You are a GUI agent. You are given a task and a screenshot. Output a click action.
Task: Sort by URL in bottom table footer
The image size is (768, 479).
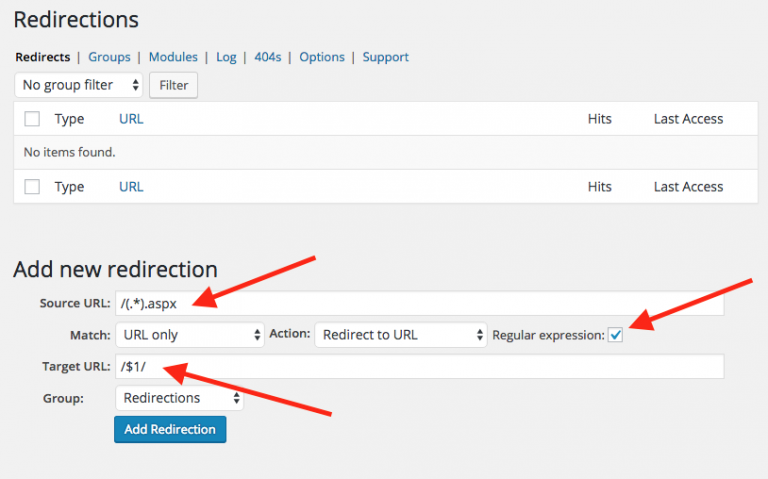131,187
